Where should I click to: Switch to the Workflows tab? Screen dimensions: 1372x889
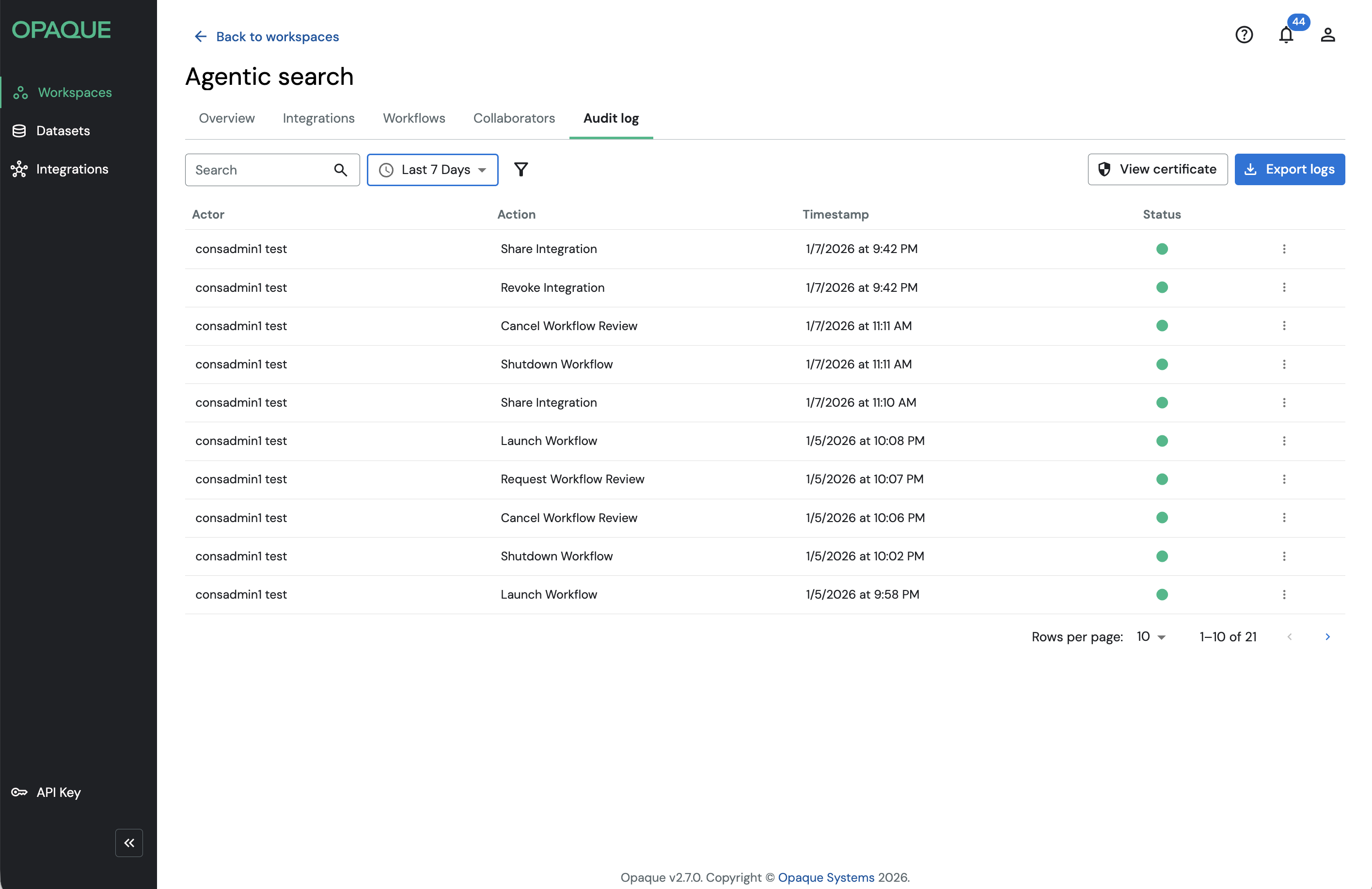[414, 118]
